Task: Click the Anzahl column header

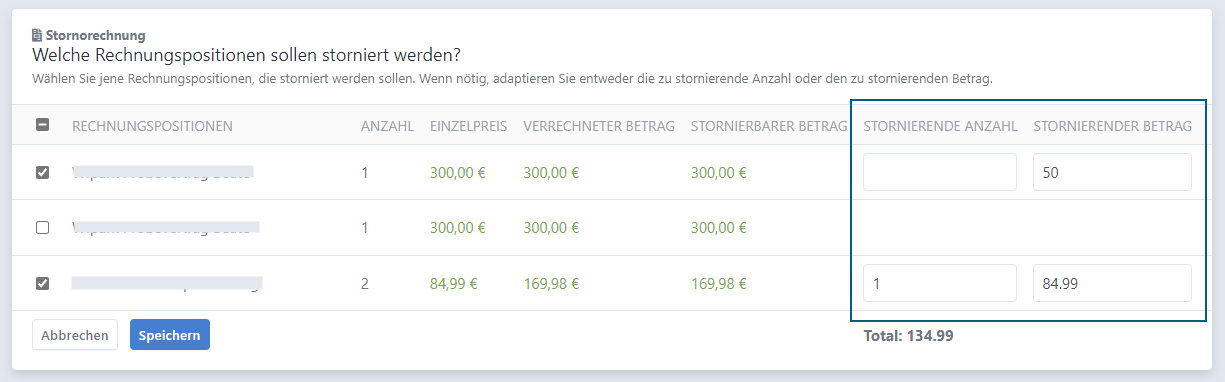Action: 388,126
